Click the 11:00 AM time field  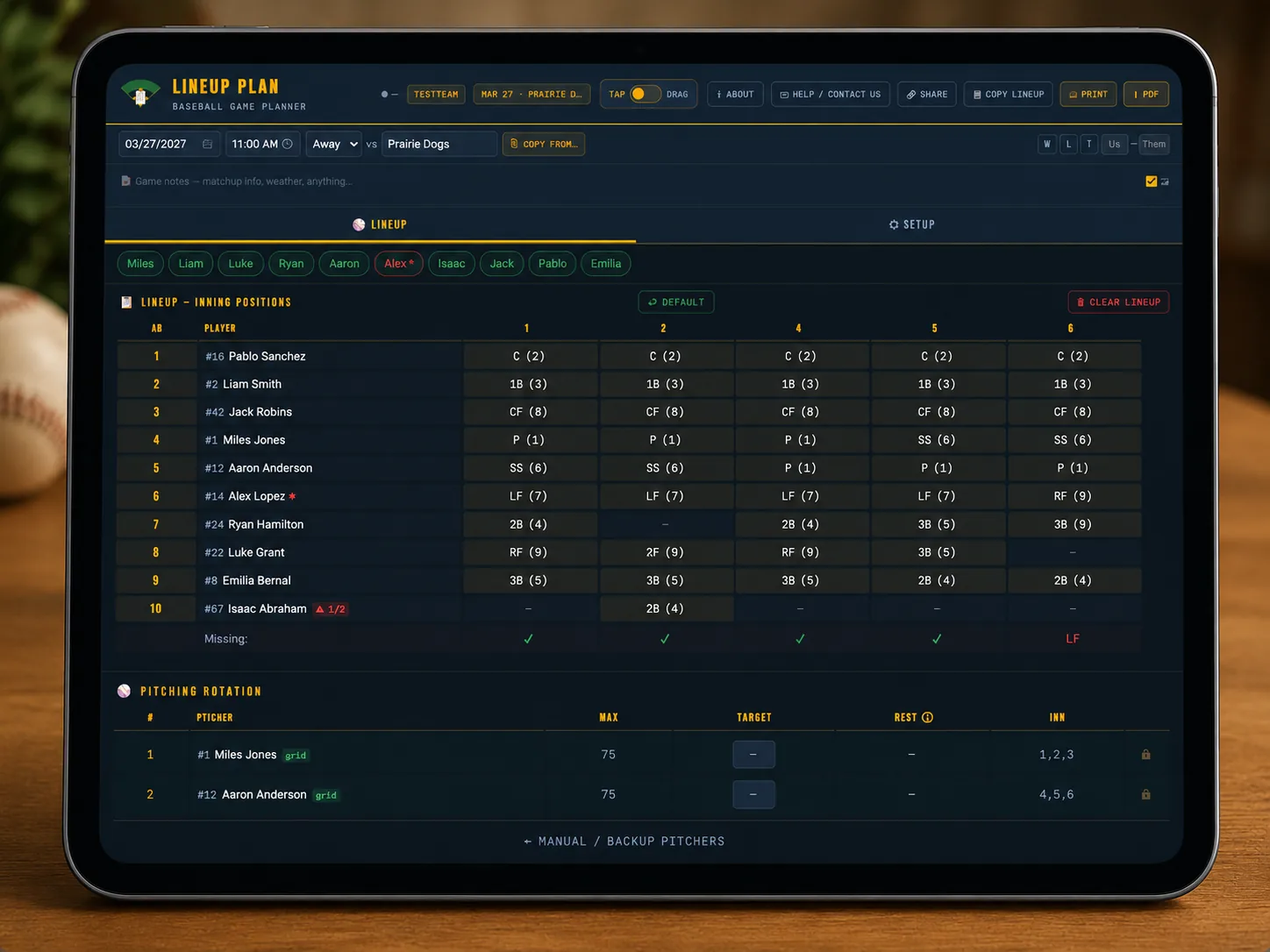[x=262, y=144]
